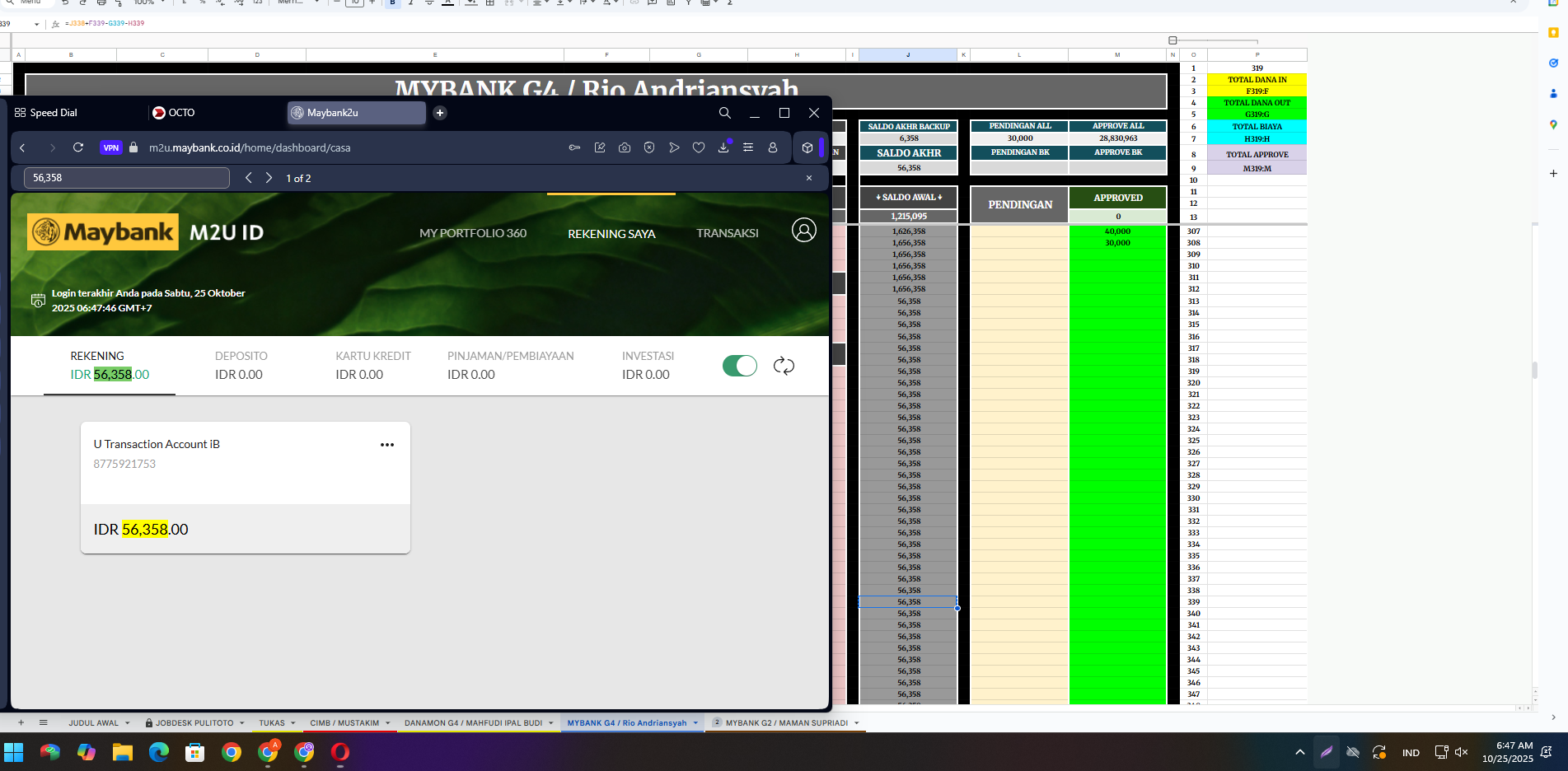The height and width of the screenshot is (771, 1568).
Task: Get add-ons with the side panel plus icon
Action: [1553, 174]
